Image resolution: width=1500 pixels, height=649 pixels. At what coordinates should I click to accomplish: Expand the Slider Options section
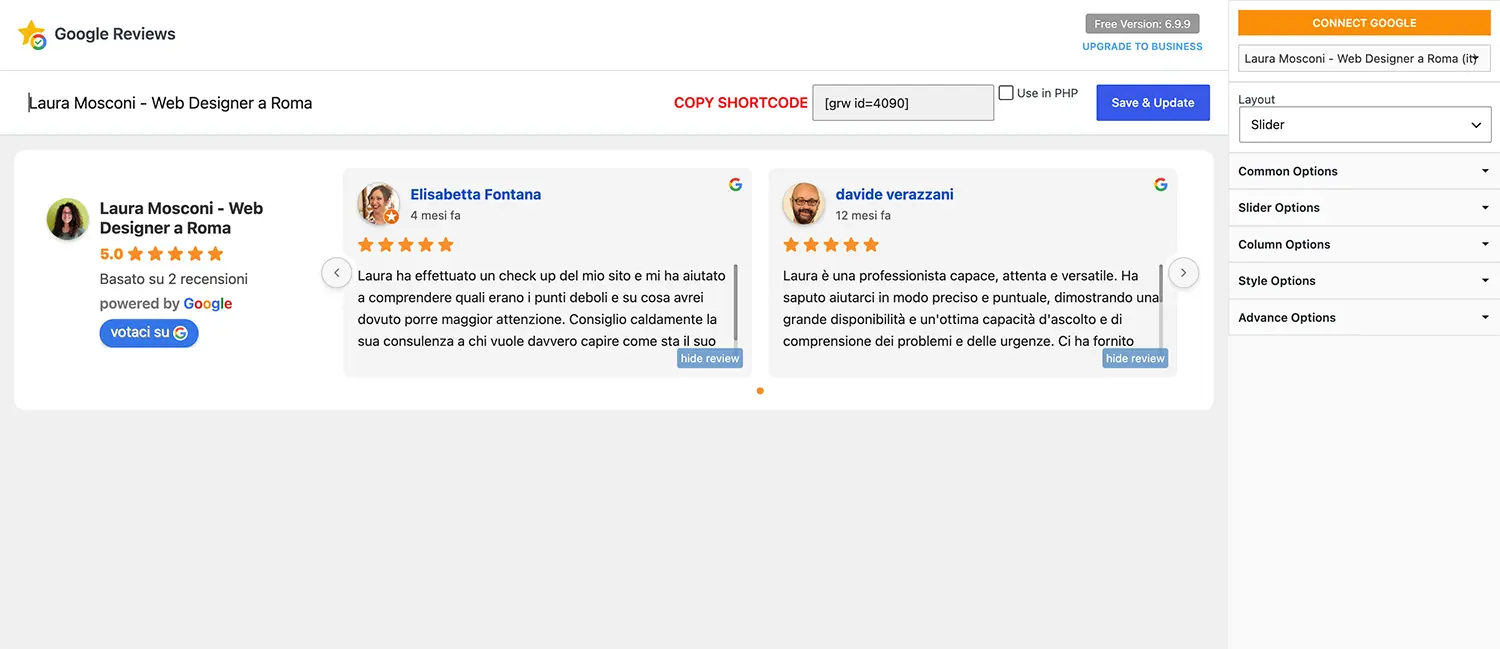(x=1365, y=208)
